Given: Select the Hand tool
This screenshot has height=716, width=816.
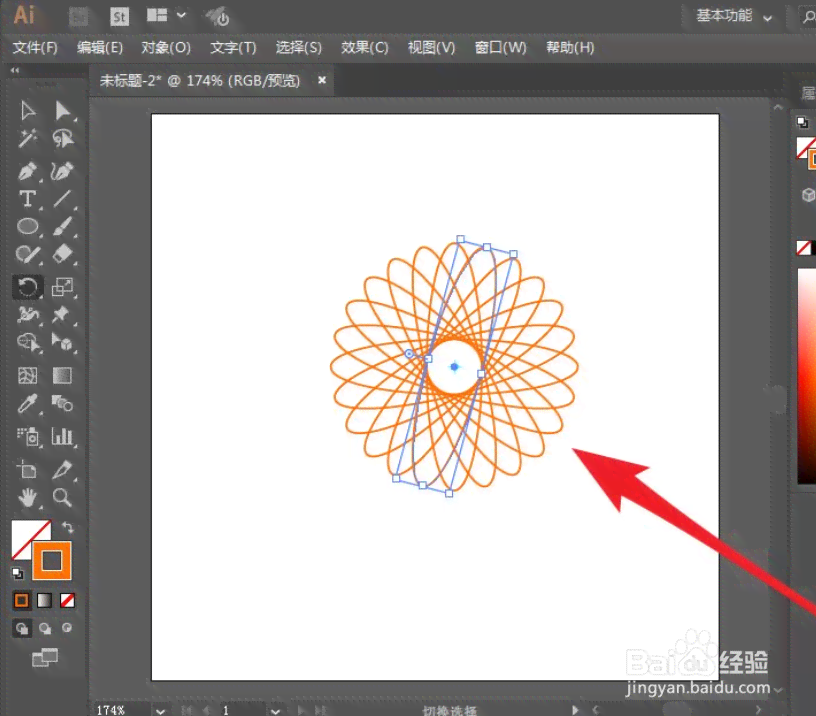Looking at the screenshot, I should click(x=28, y=498).
